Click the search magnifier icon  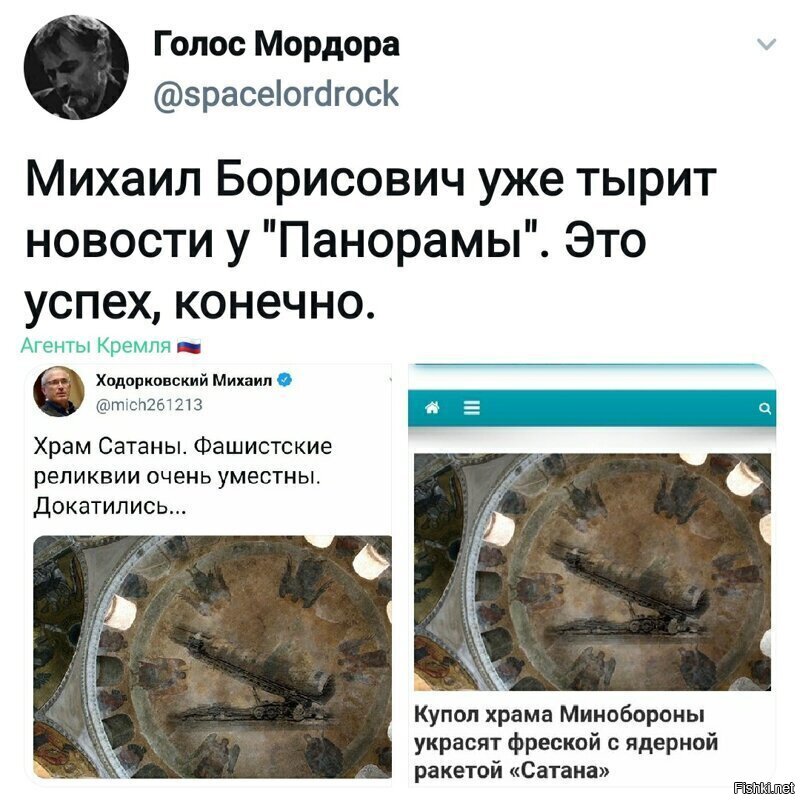tap(764, 408)
